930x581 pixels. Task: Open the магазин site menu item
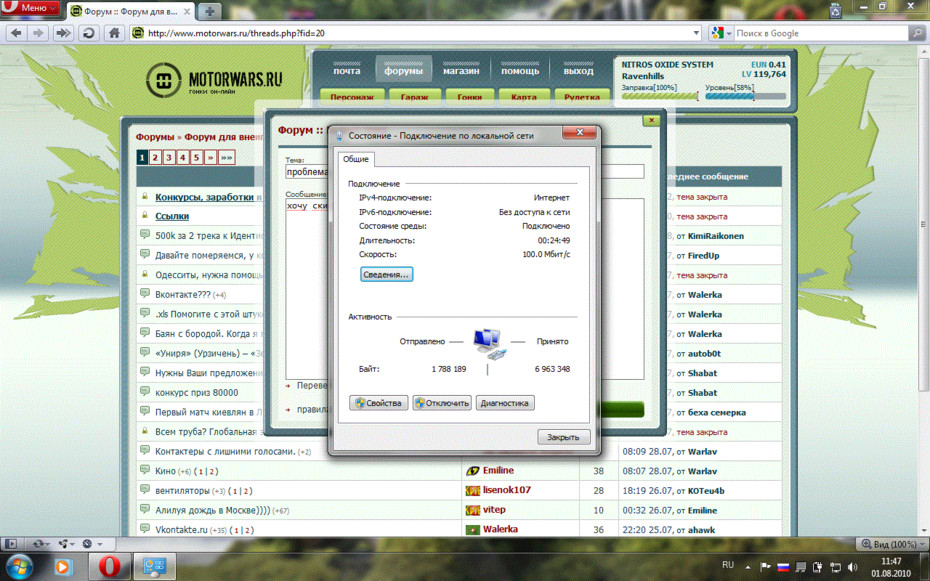(461, 71)
